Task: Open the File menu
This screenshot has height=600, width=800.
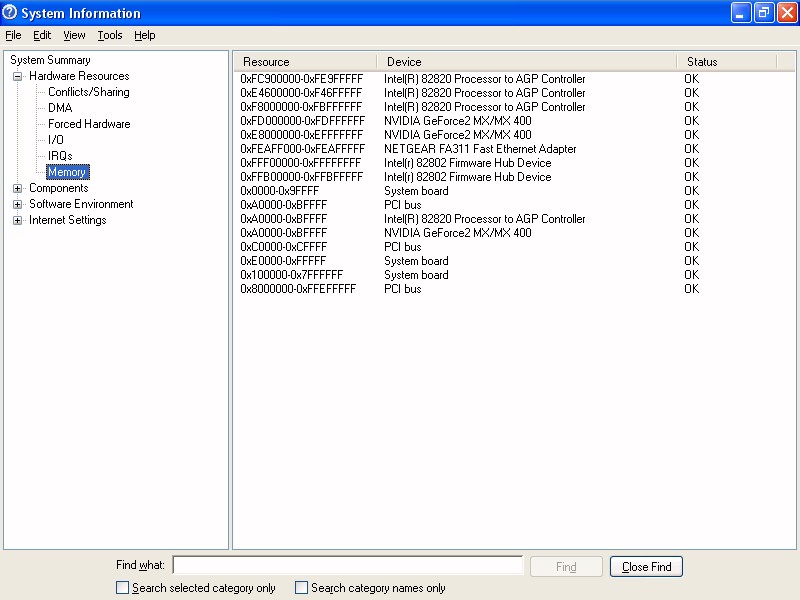Action: pos(13,35)
